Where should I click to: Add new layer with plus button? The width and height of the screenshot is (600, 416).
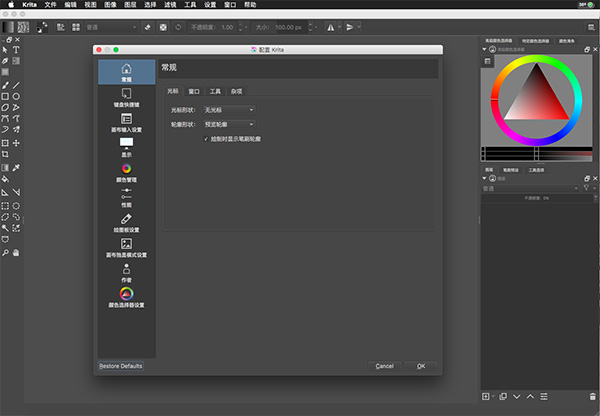(486, 396)
